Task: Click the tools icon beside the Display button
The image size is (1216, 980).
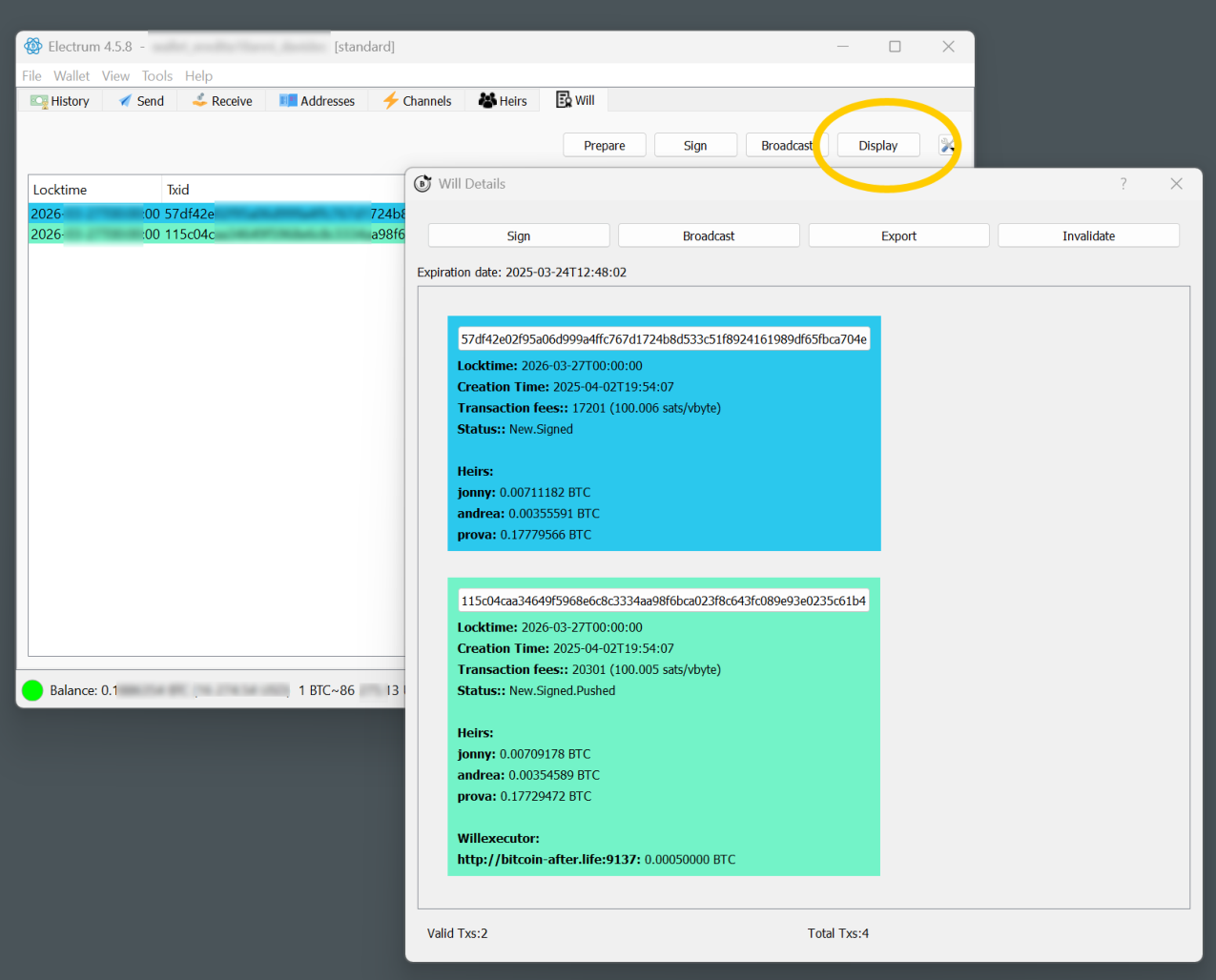Action: coord(947,145)
